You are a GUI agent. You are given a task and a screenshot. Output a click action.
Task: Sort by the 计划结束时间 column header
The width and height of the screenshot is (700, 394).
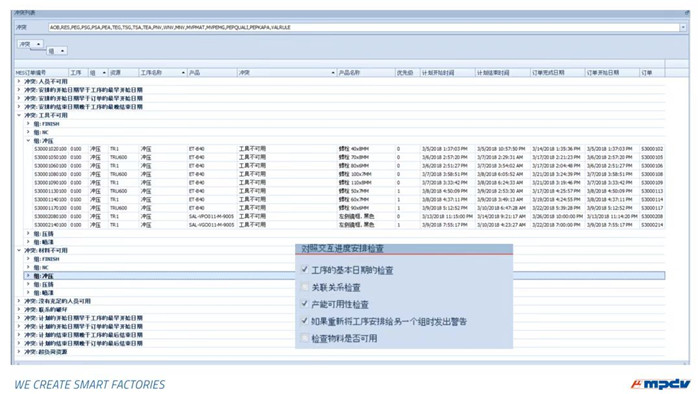pyautogui.click(x=502, y=72)
